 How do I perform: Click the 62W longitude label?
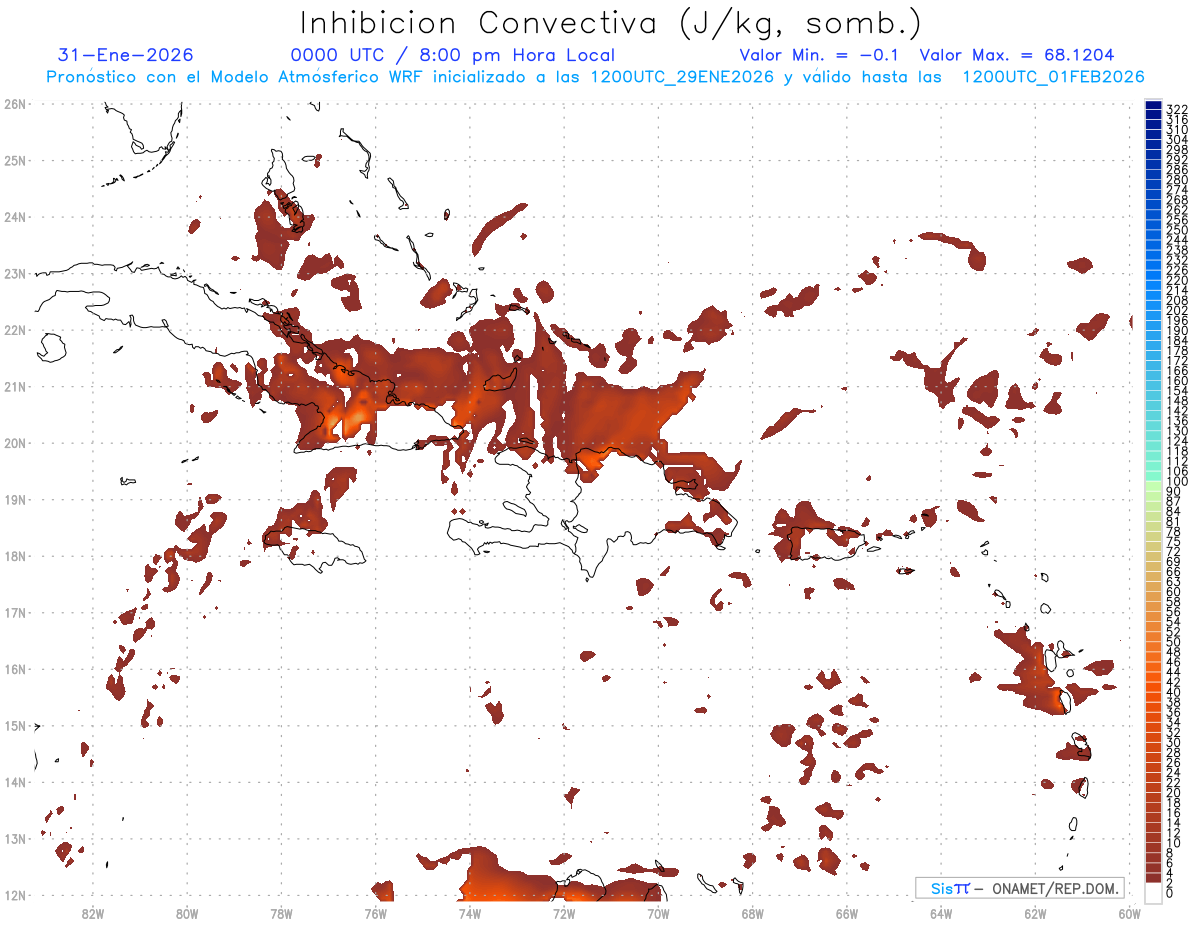tap(1036, 913)
